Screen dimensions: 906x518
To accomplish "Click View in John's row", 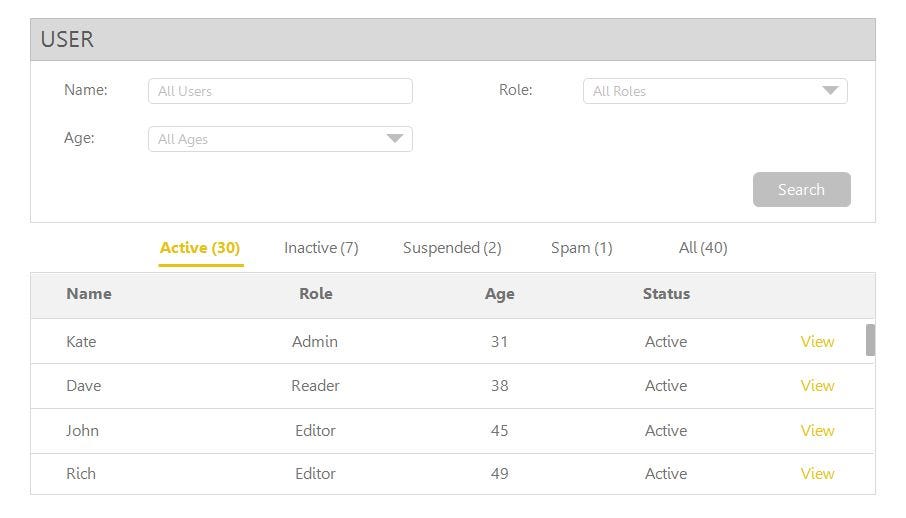I will tap(817, 431).
